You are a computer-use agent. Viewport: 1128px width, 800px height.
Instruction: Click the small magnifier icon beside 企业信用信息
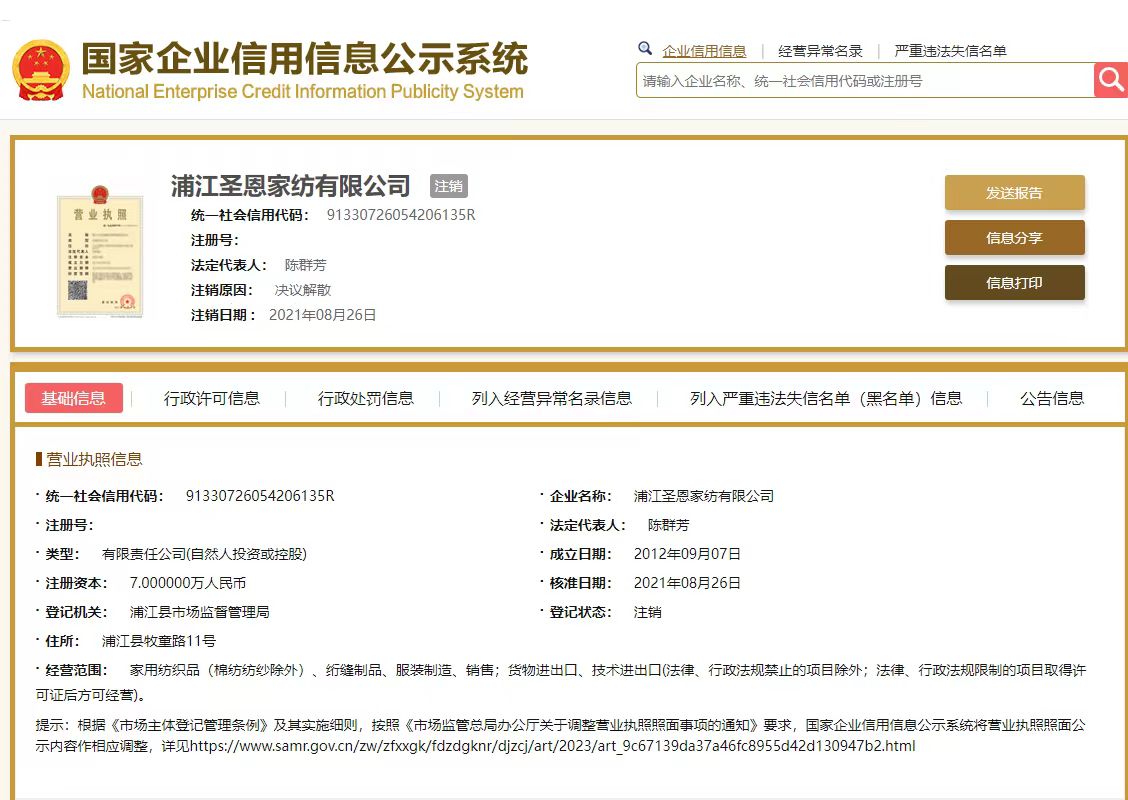pyautogui.click(x=645, y=50)
